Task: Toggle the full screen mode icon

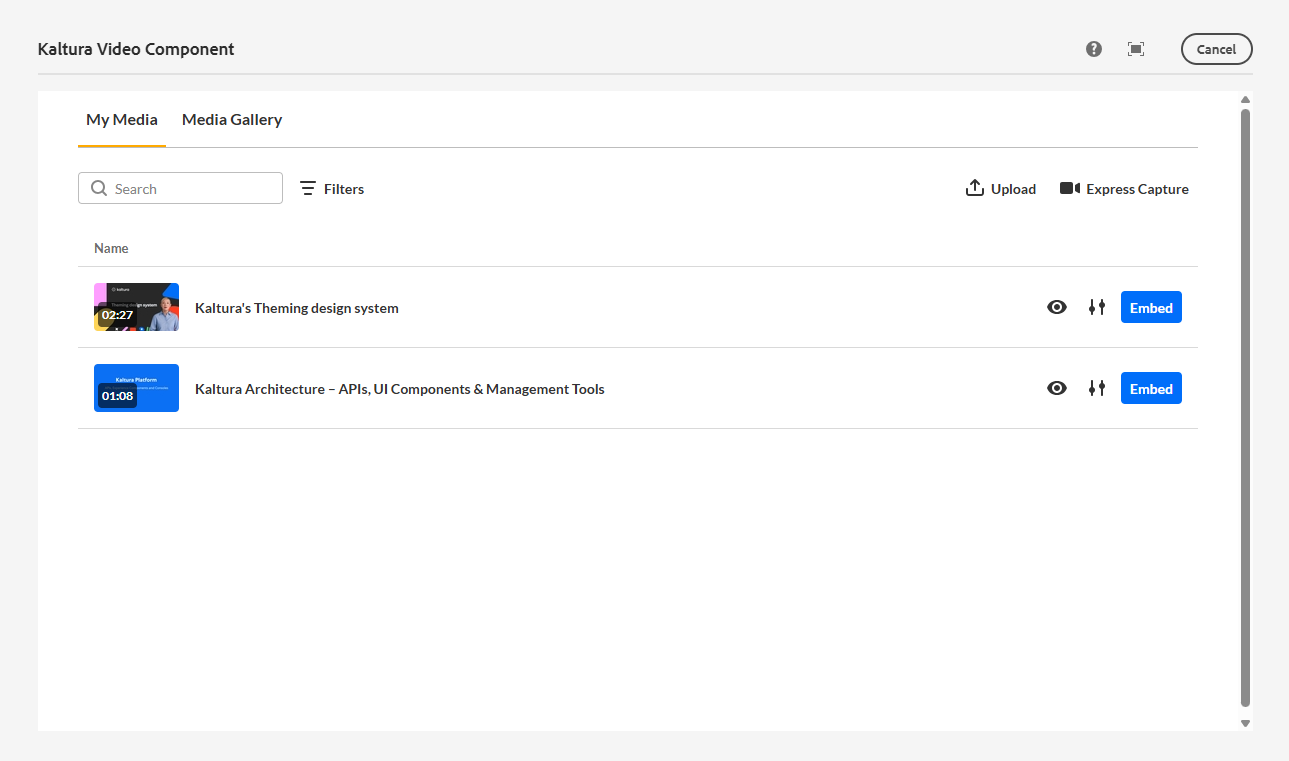Action: tap(1136, 49)
